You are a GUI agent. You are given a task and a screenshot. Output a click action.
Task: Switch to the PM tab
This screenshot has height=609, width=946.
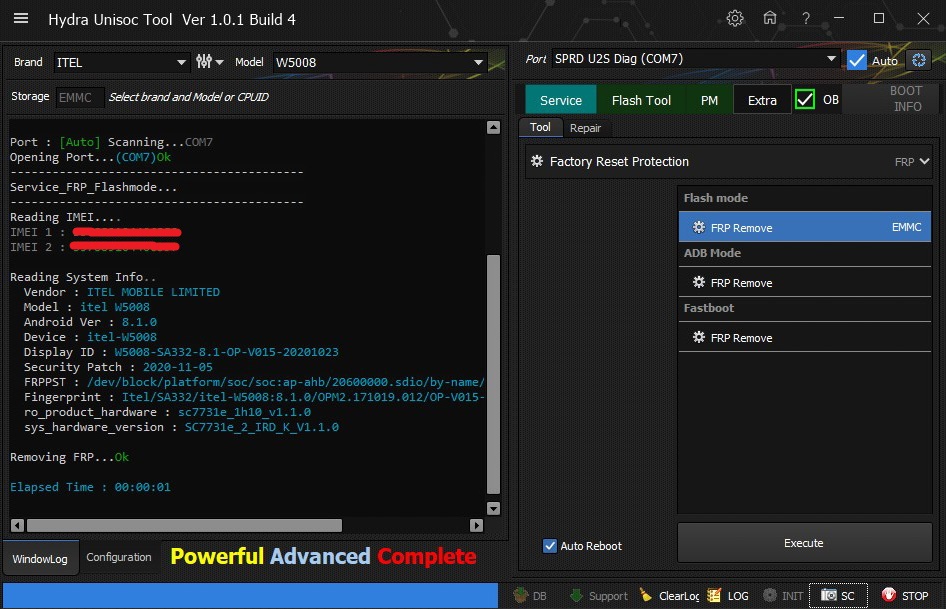click(709, 100)
